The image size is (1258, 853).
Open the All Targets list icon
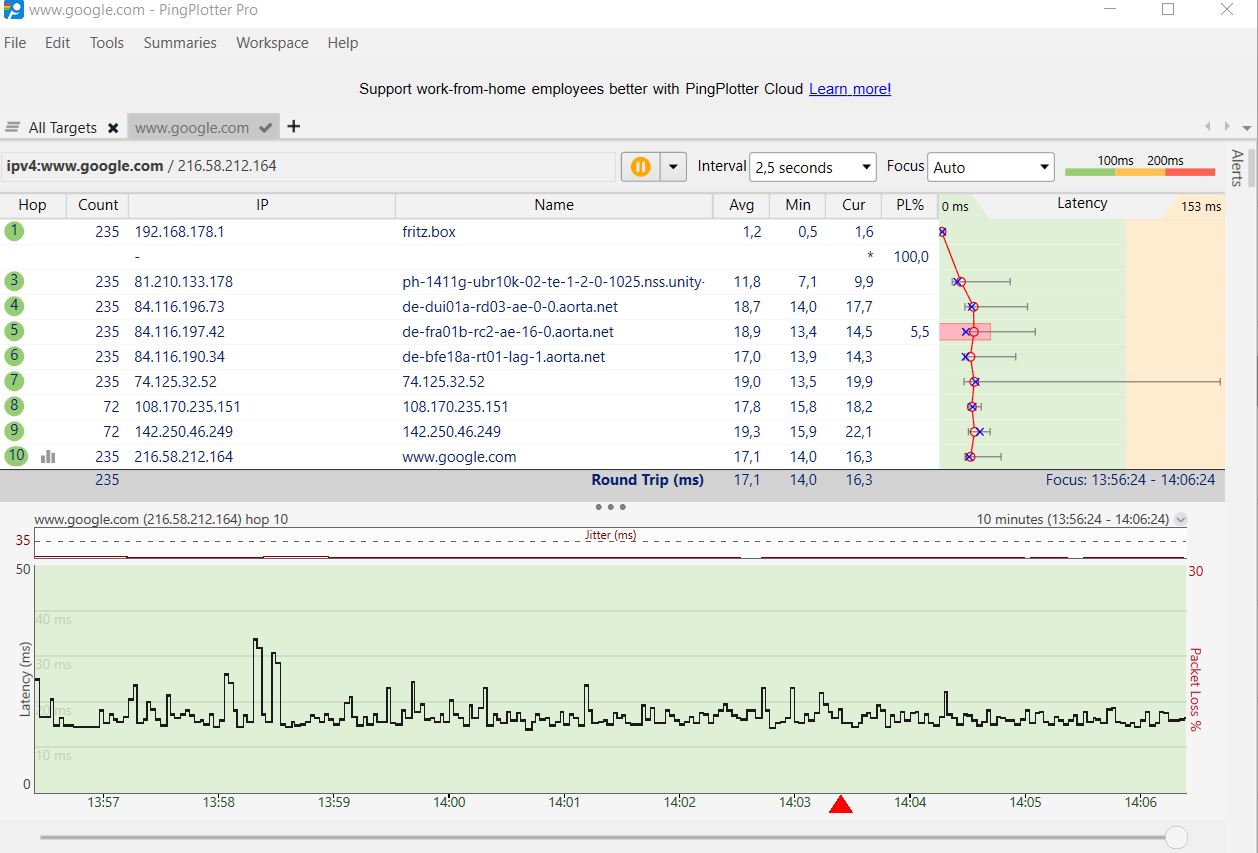pos(14,127)
